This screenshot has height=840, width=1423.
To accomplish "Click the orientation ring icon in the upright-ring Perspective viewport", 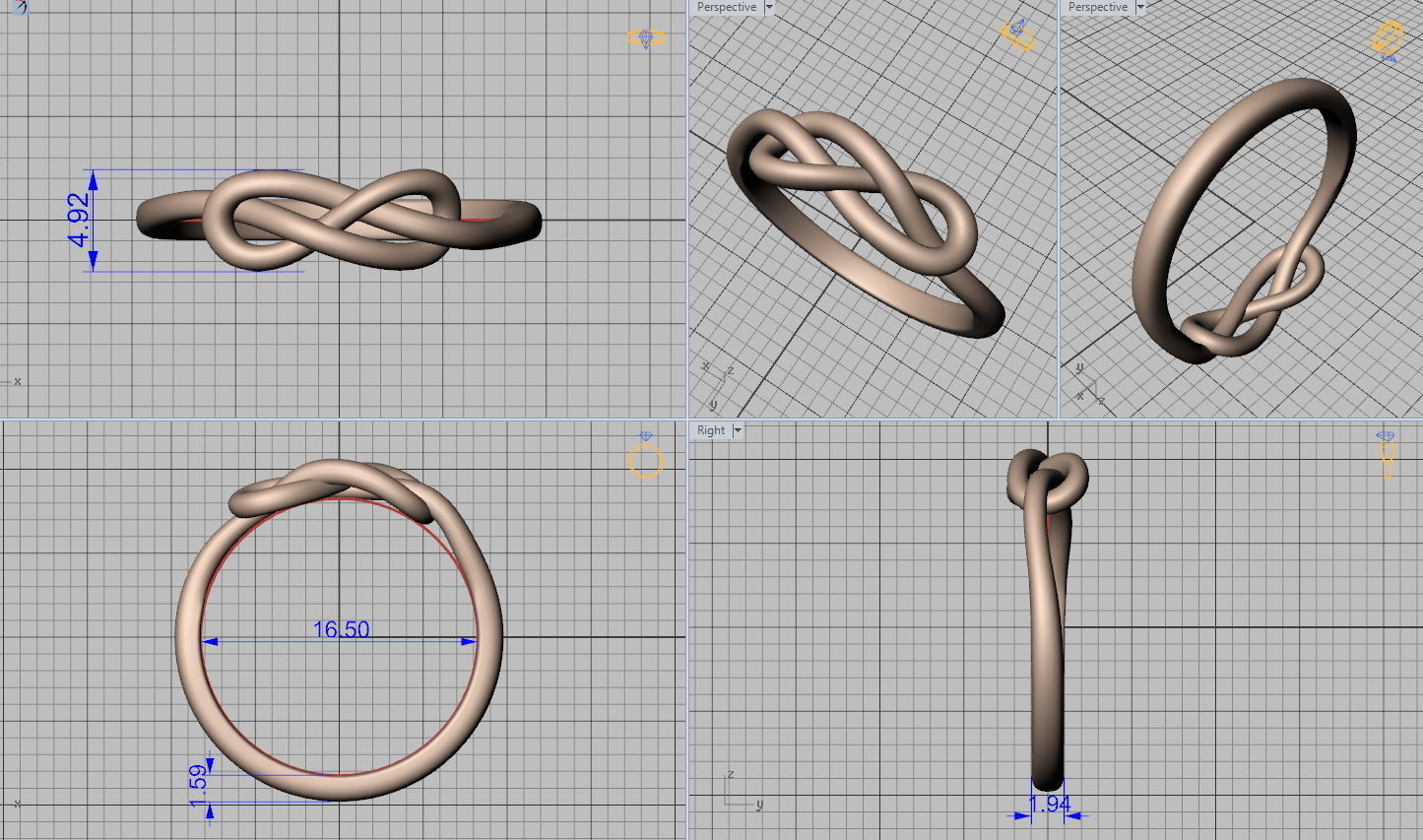I will click(1388, 40).
